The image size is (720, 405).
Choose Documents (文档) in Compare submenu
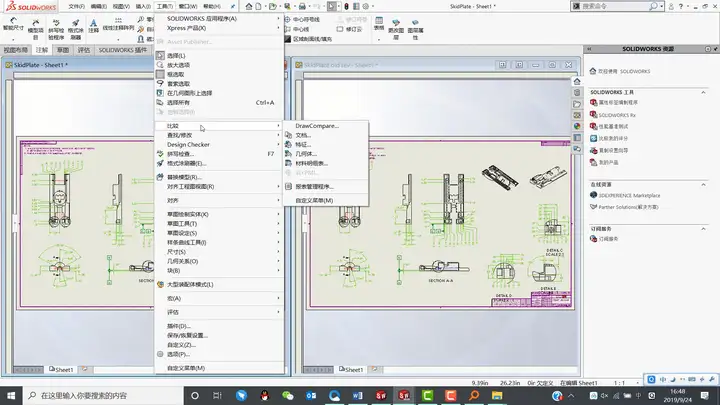point(326,135)
